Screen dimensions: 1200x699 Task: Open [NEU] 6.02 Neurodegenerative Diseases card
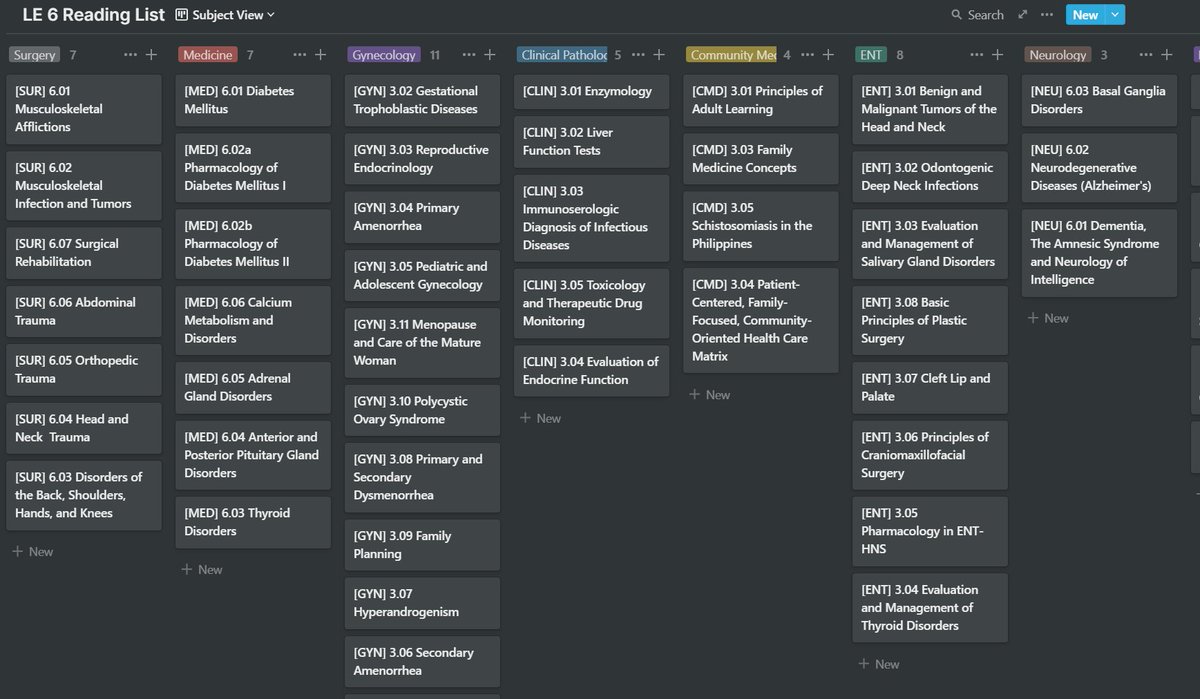click(x=1099, y=167)
